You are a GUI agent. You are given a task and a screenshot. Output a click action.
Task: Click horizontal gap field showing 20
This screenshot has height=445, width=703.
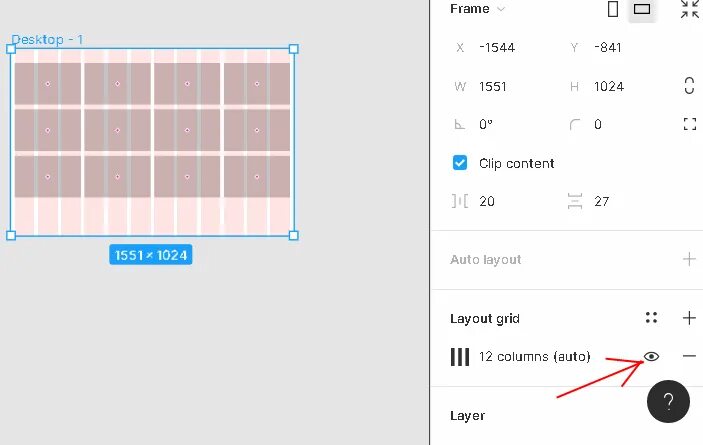506,201
